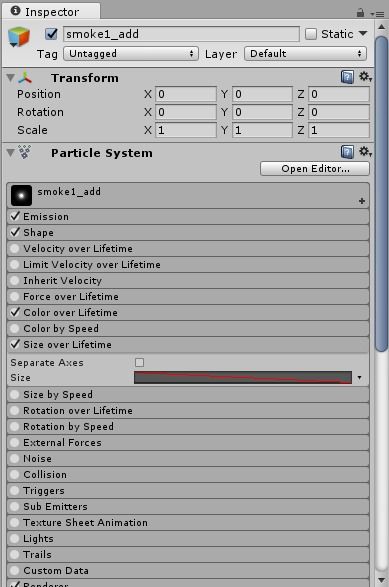
Task: Click the scrollbar down arrow
Action: tap(382, 580)
